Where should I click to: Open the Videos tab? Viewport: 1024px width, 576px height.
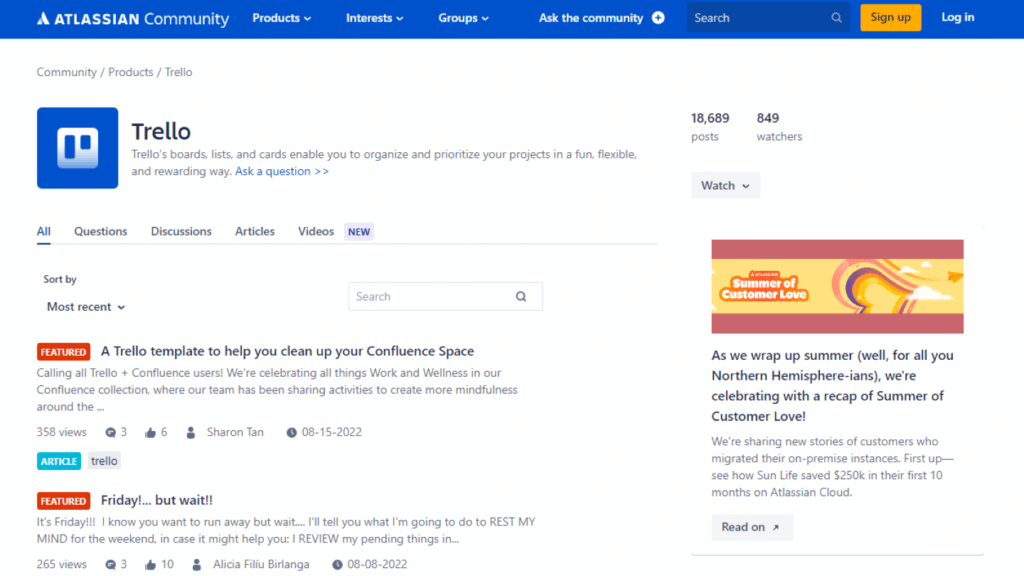(x=315, y=231)
